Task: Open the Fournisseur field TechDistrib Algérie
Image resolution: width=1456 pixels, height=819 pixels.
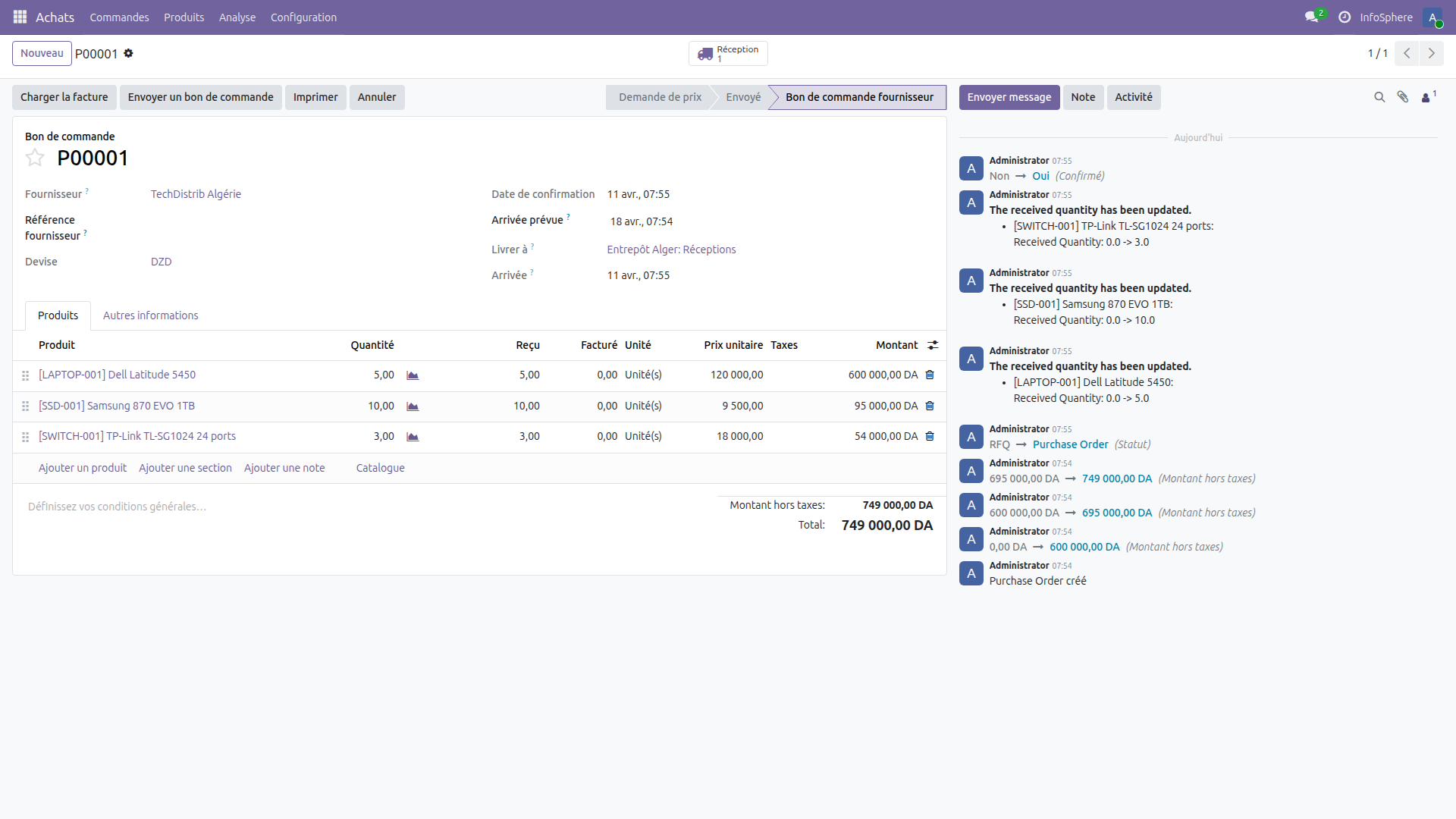Action: pyautogui.click(x=196, y=193)
